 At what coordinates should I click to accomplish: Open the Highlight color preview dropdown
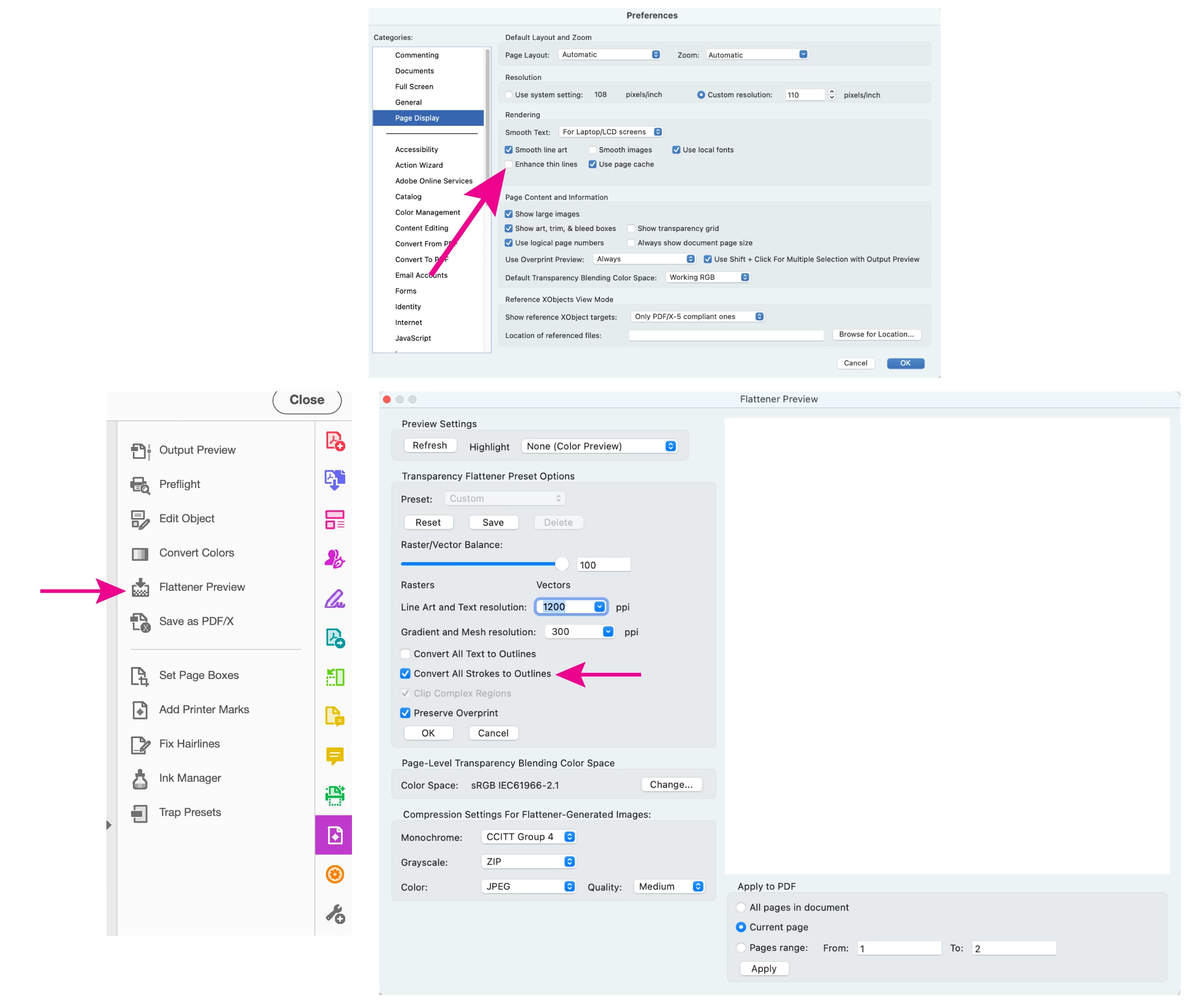click(x=599, y=446)
